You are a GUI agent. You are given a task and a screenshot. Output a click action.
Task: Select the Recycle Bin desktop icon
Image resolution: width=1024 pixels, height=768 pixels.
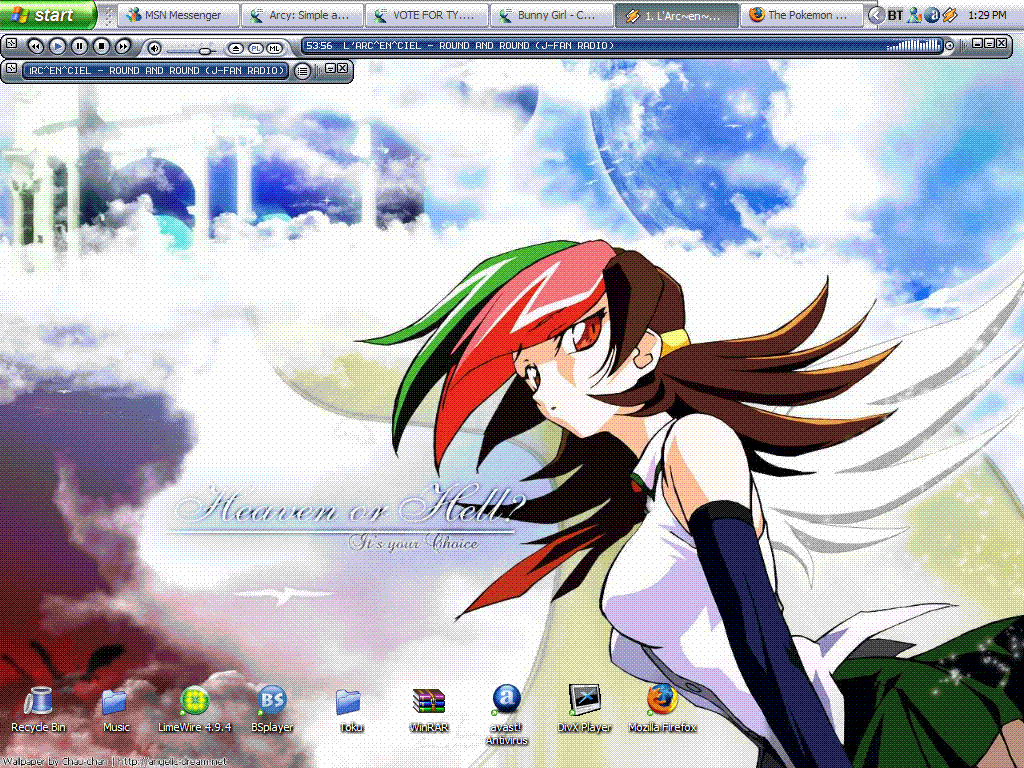[39, 710]
